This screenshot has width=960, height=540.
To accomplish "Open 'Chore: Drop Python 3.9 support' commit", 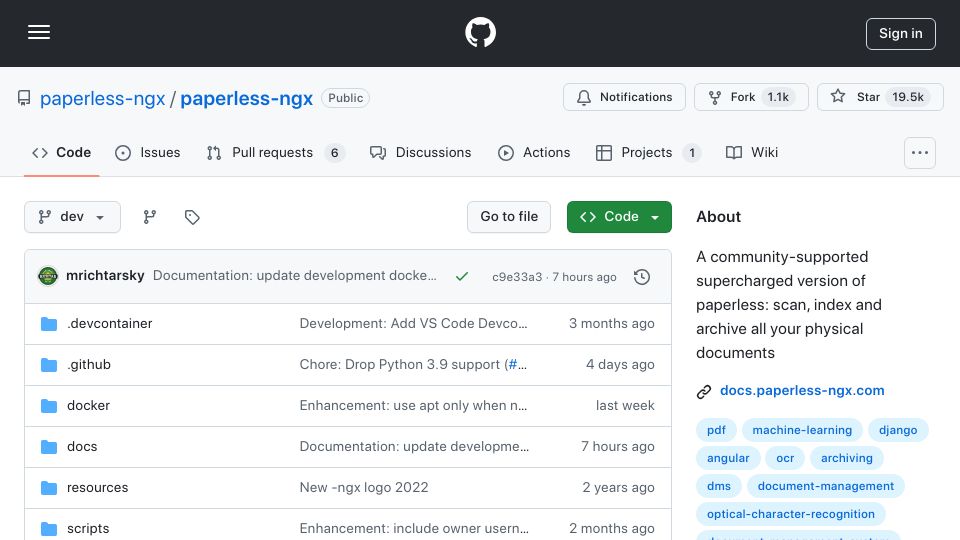I will coord(400,364).
